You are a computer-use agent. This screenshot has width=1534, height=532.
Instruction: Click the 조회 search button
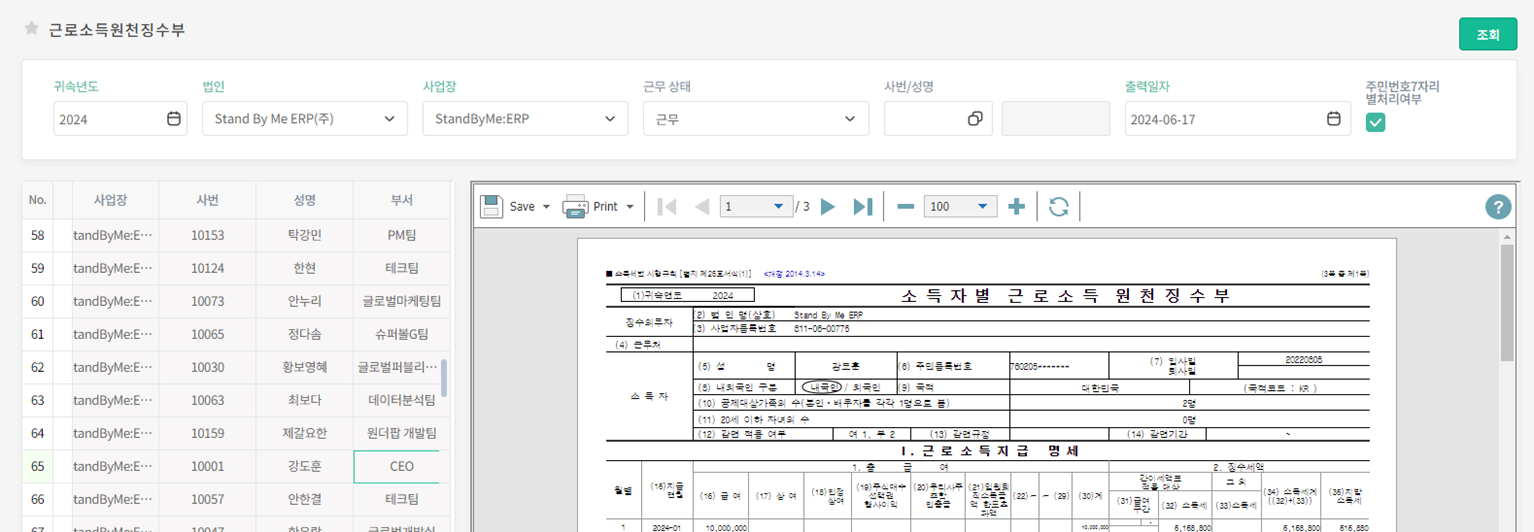click(x=1488, y=34)
